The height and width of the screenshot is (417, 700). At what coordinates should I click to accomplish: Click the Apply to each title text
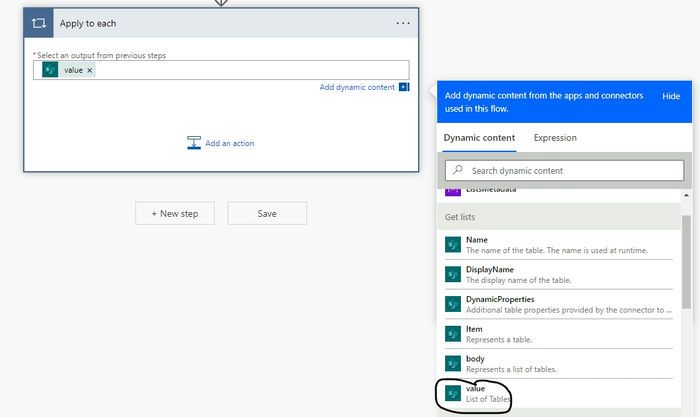click(x=88, y=23)
